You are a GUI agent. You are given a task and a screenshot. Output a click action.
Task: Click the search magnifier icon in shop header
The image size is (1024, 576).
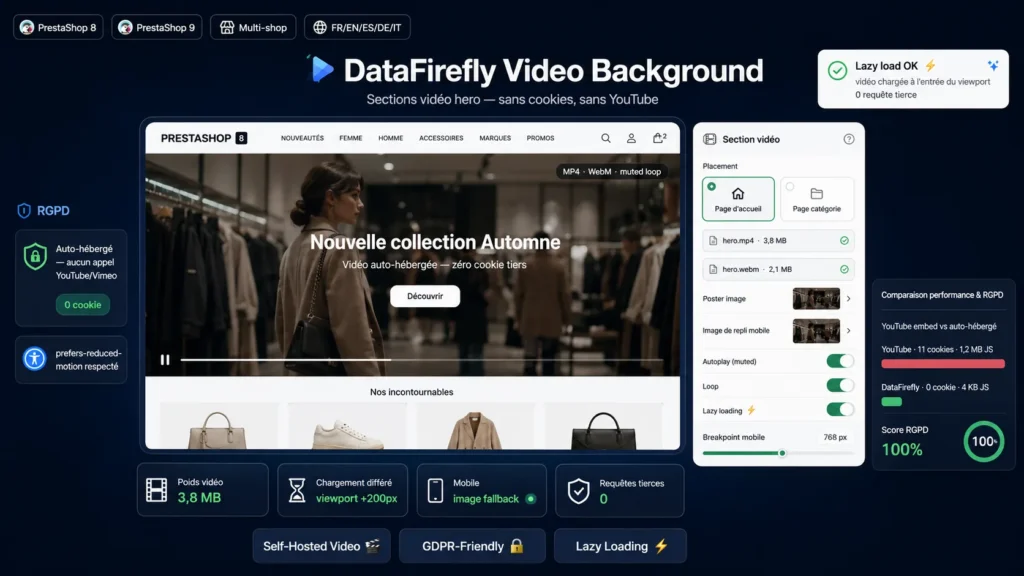tap(606, 138)
